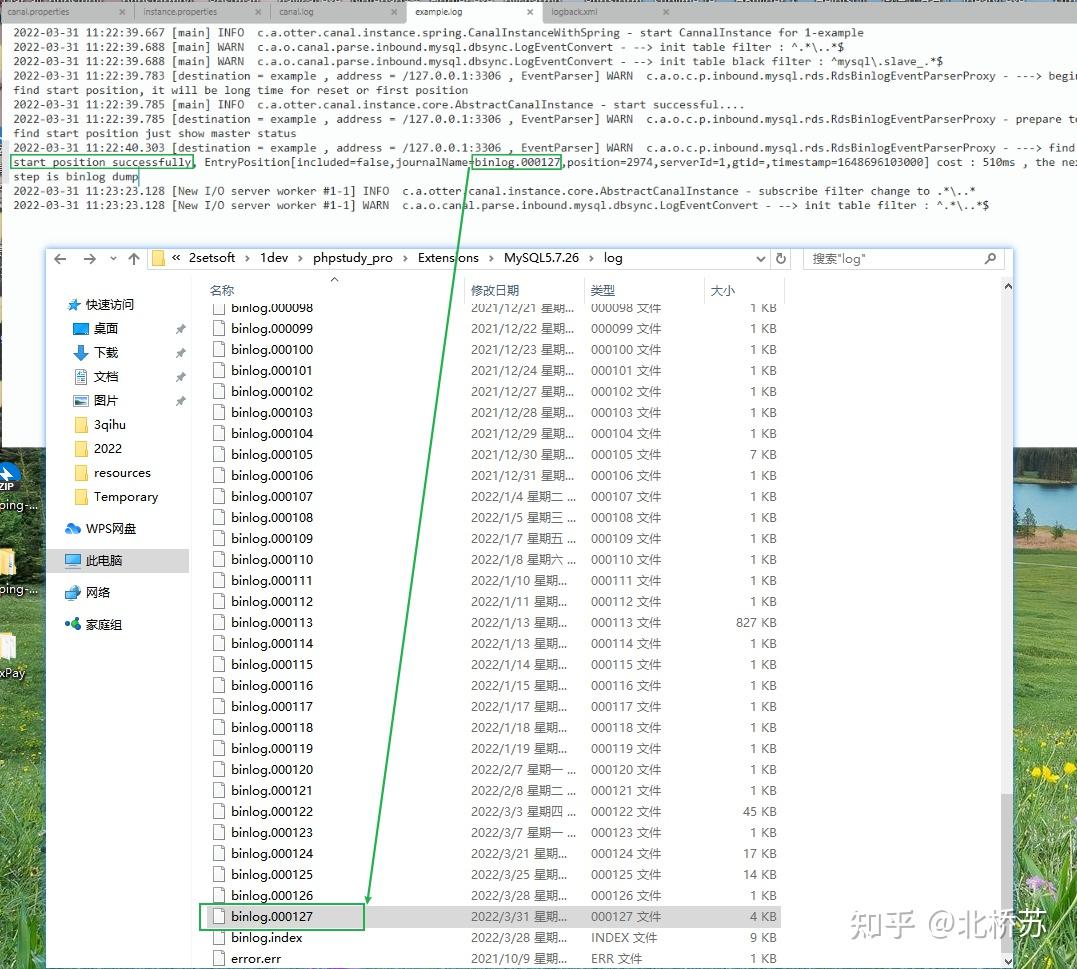Expand the address bar history dropdown
Image resolution: width=1077 pixels, height=969 pixels.
click(x=760, y=259)
